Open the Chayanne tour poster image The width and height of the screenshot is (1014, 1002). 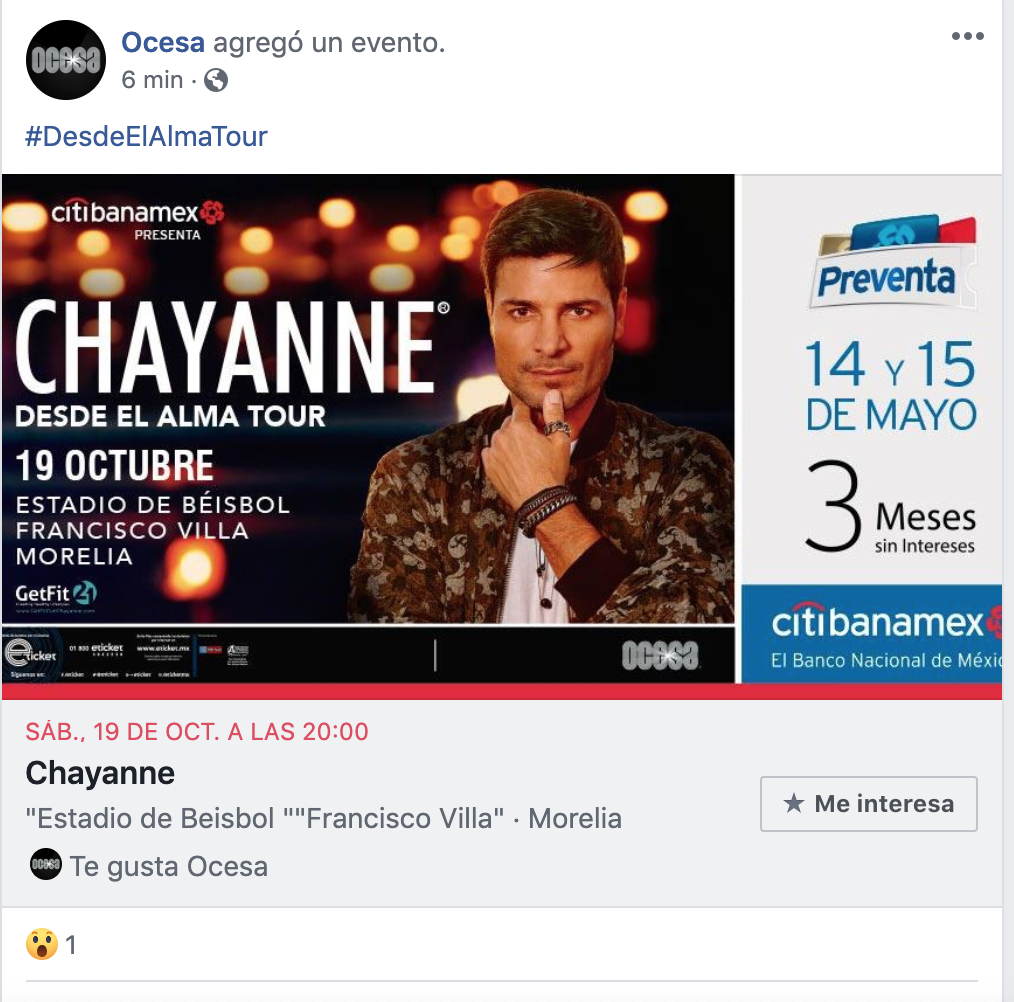click(502, 429)
